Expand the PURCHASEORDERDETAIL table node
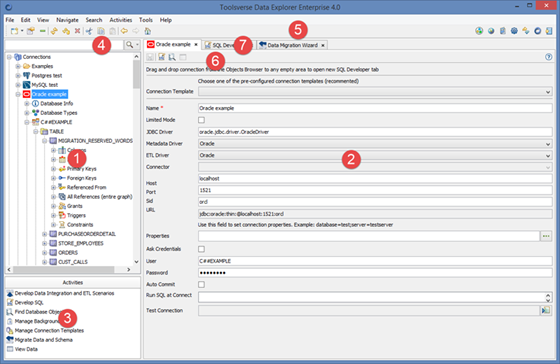The height and width of the screenshot is (364, 560). pos(44,234)
